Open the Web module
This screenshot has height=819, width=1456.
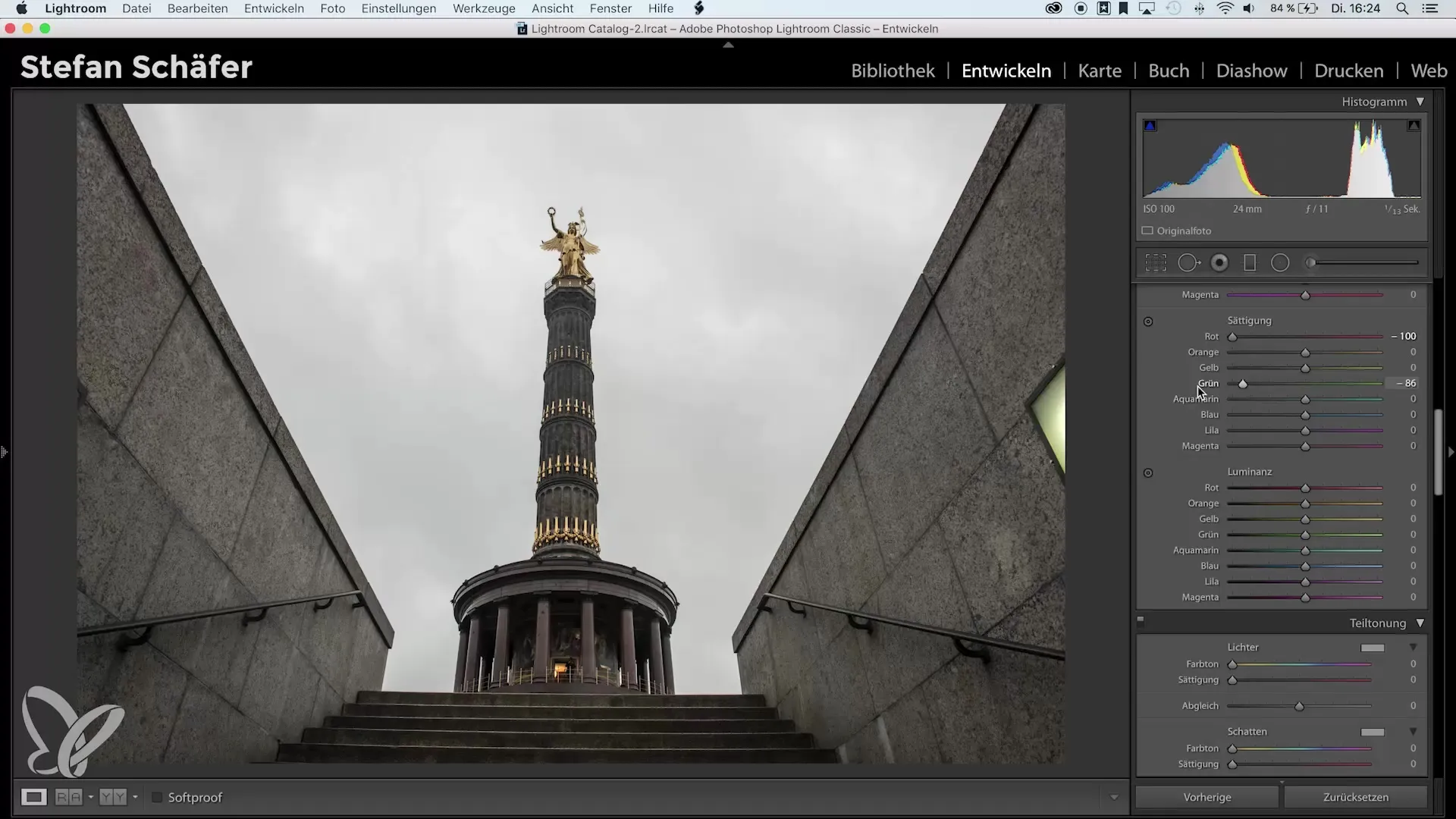coord(1429,71)
